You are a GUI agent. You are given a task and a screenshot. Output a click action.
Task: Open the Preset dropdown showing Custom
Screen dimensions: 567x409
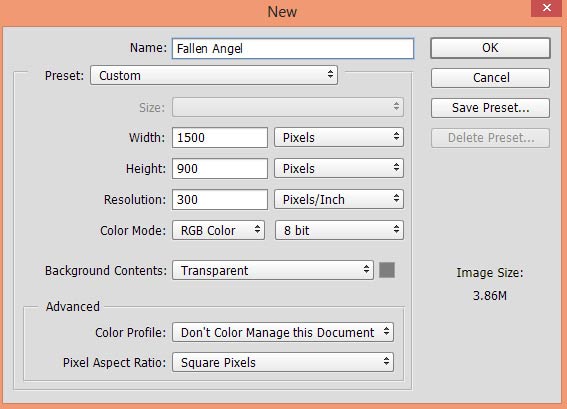tap(214, 75)
